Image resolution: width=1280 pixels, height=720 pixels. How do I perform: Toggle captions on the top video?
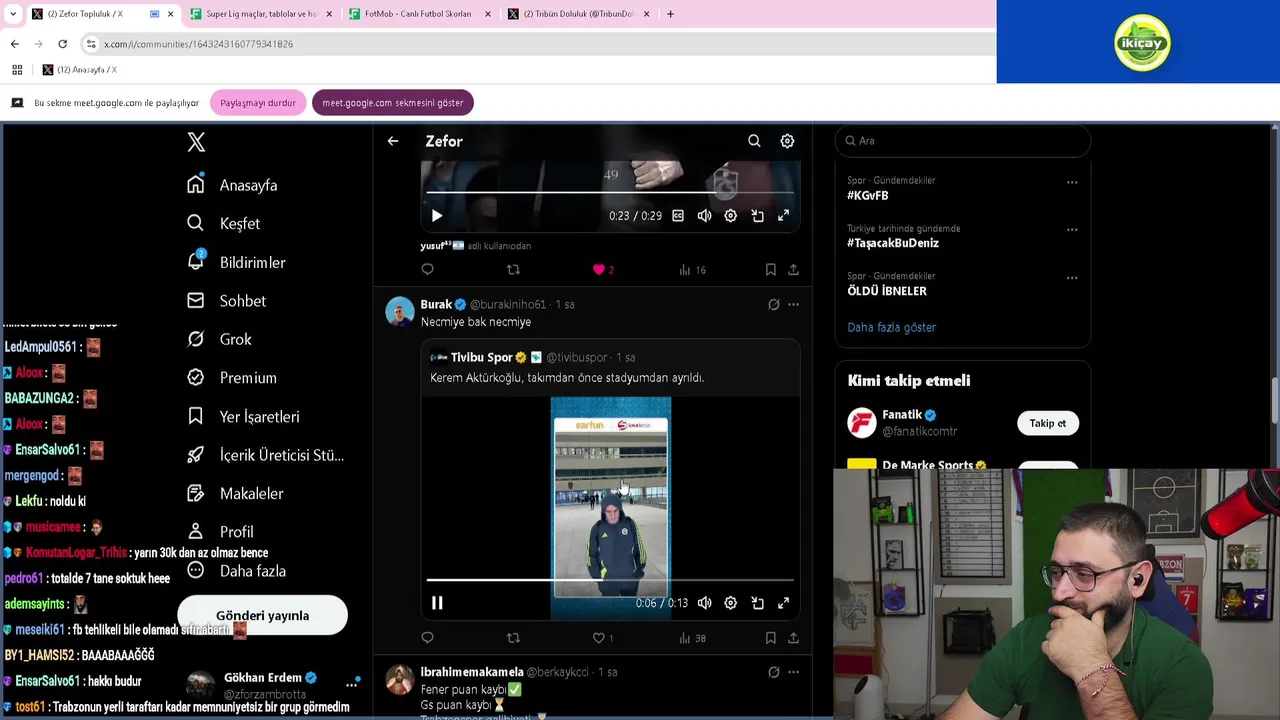pos(678,215)
